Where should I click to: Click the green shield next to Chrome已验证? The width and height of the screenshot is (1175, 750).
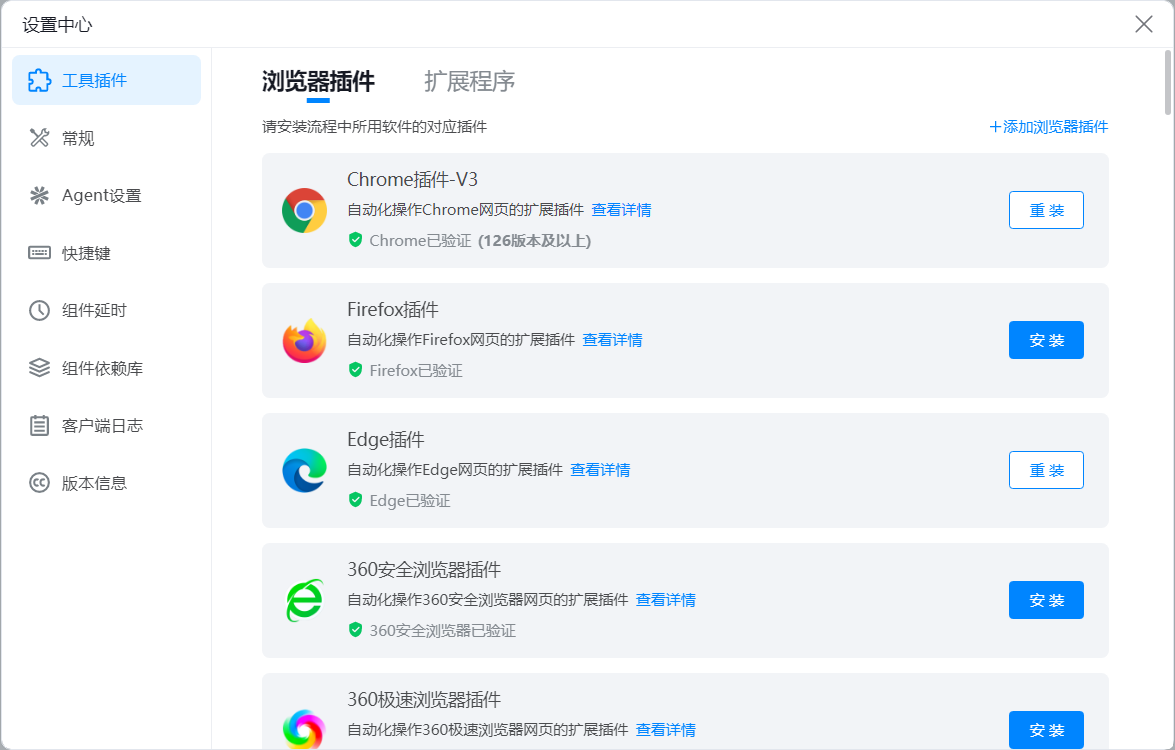point(356,240)
